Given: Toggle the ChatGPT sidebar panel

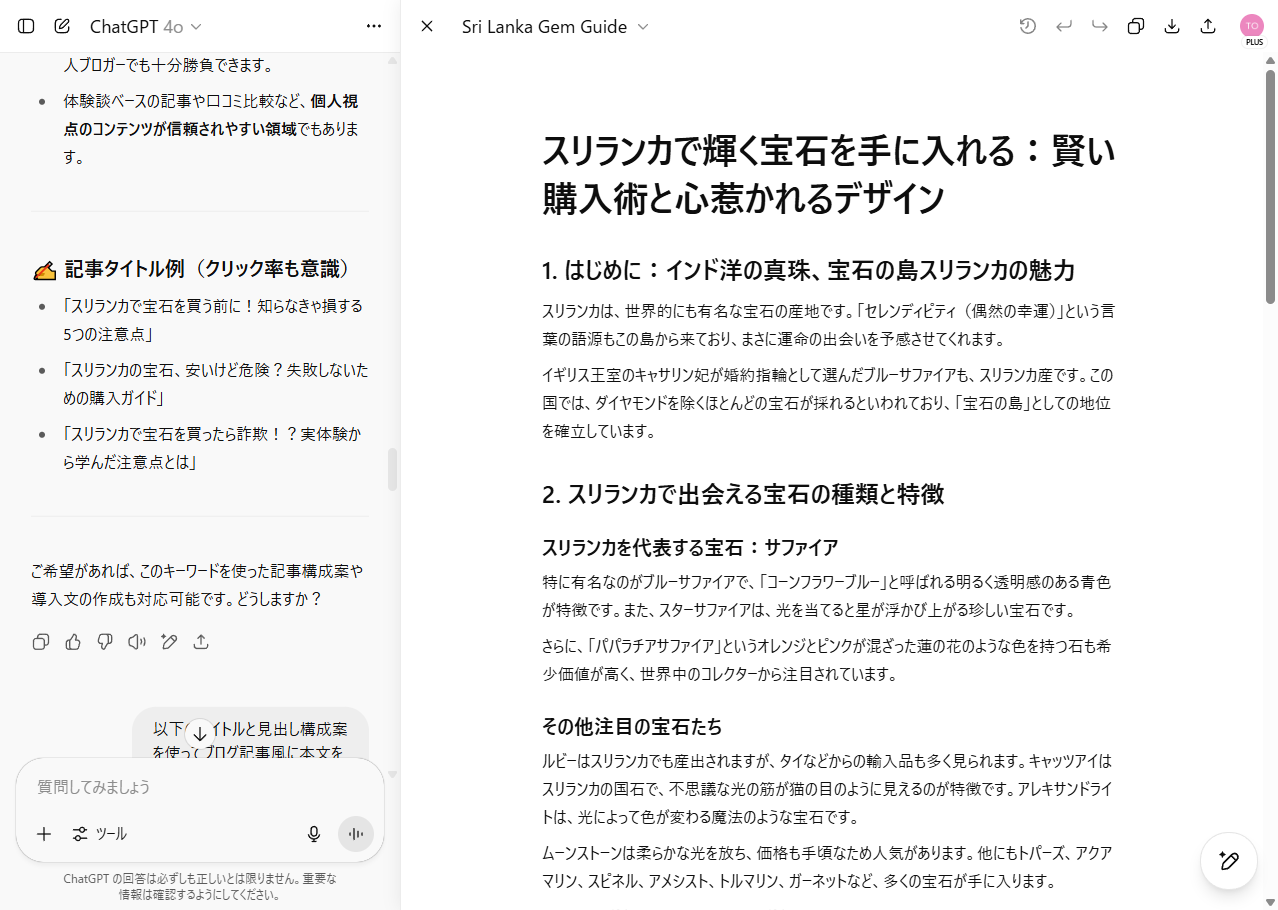Looking at the screenshot, I should [26, 26].
